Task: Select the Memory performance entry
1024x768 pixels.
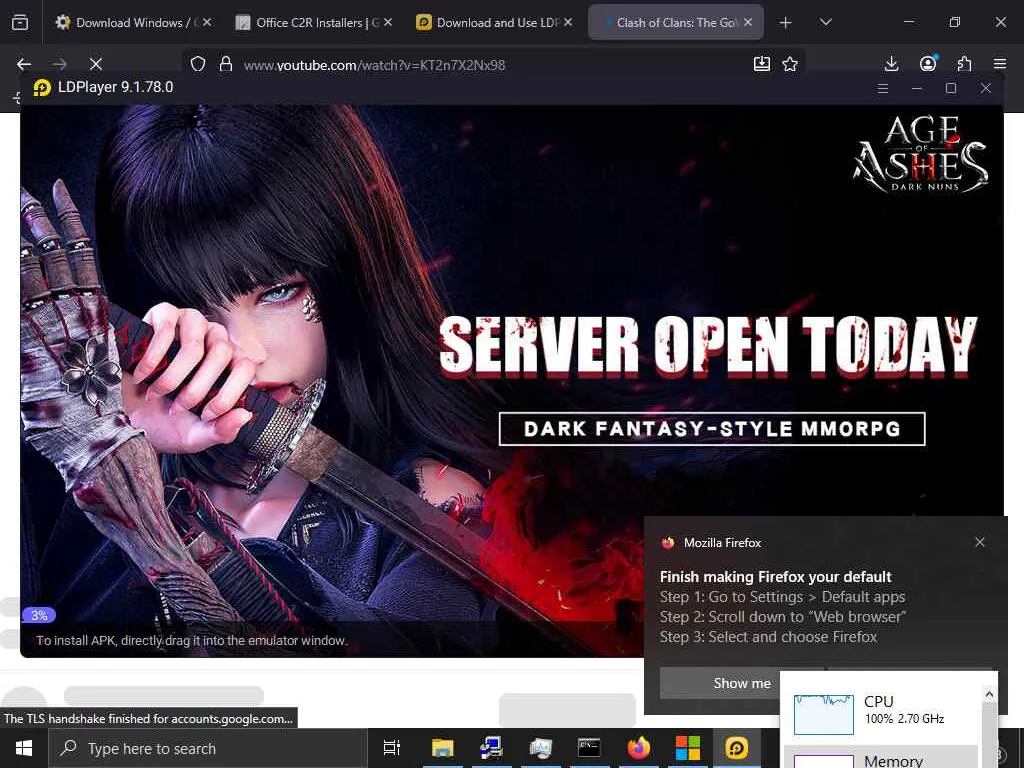Action: click(882, 758)
